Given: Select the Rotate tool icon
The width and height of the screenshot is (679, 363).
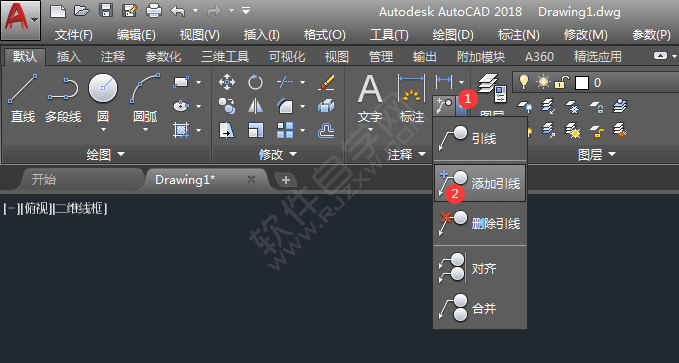Looking at the screenshot, I should point(255,82).
